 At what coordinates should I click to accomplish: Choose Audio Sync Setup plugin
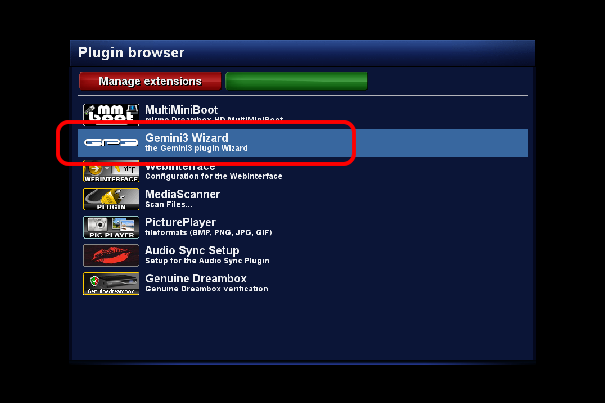click(303, 256)
